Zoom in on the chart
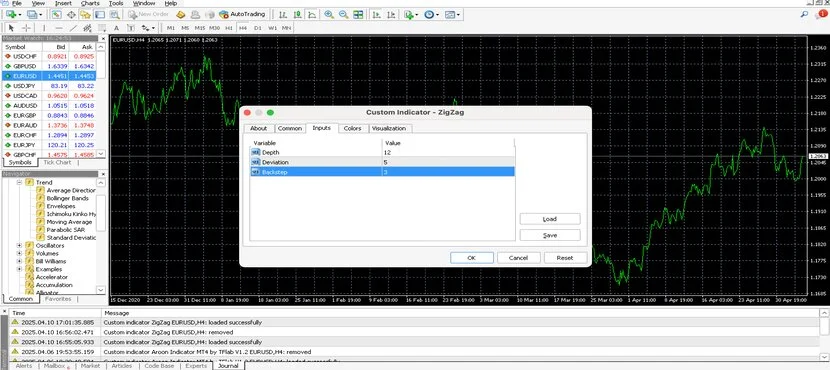Screen dimensions: 830x370 [x=329, y=14]
